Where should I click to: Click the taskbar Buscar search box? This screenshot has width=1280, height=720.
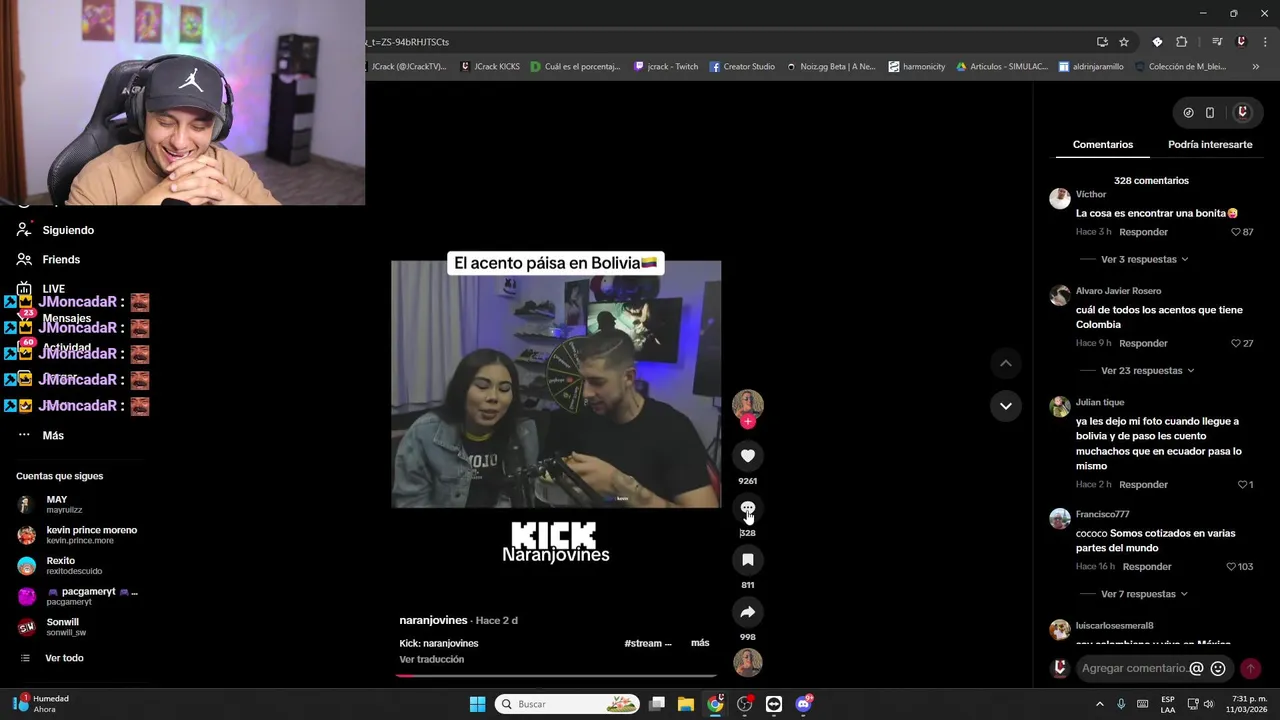(567, 704)
